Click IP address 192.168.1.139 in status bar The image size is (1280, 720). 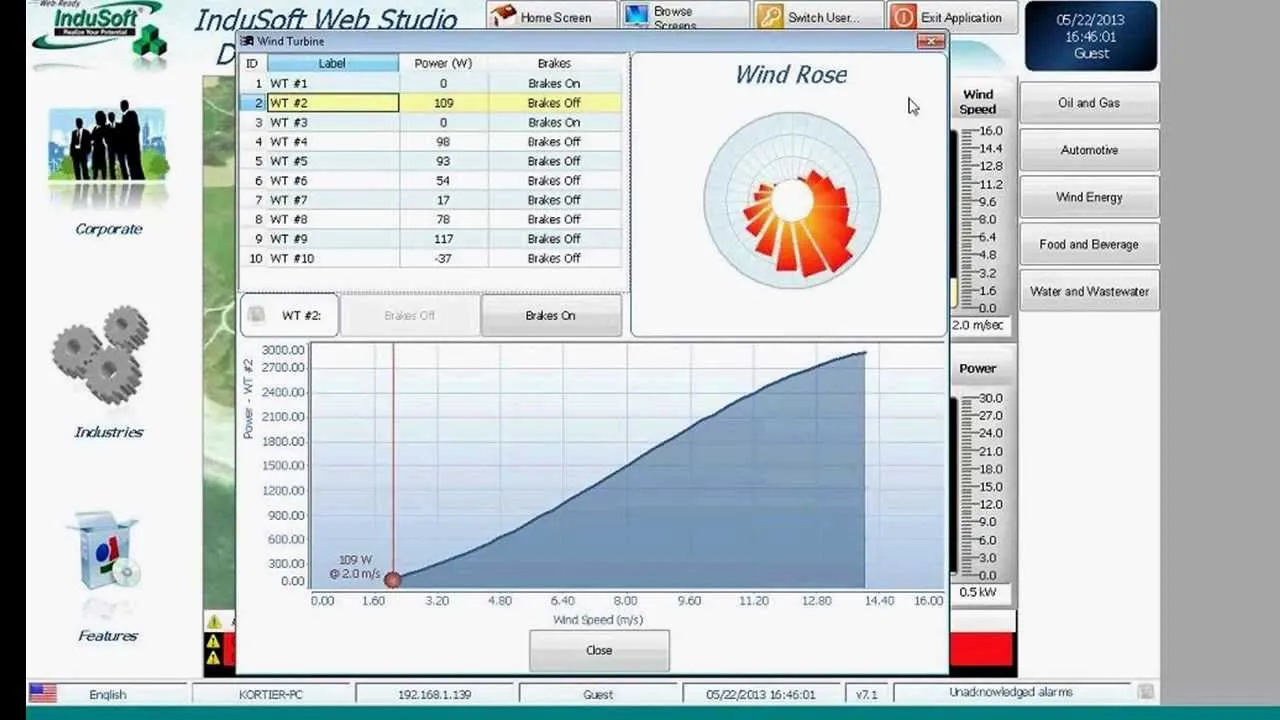point(434,694)
